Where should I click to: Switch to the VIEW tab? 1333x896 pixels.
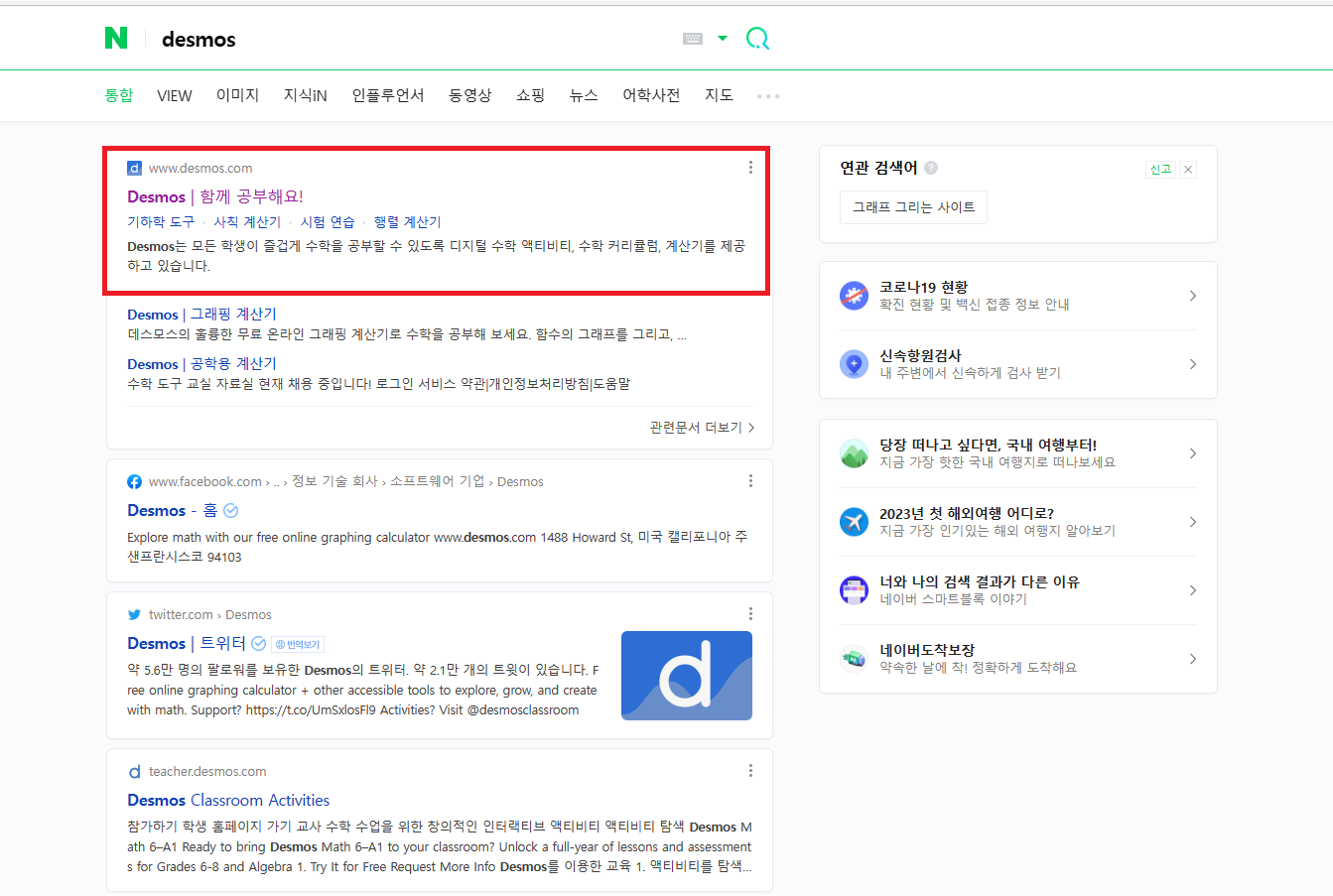click(x=175, y=95)
